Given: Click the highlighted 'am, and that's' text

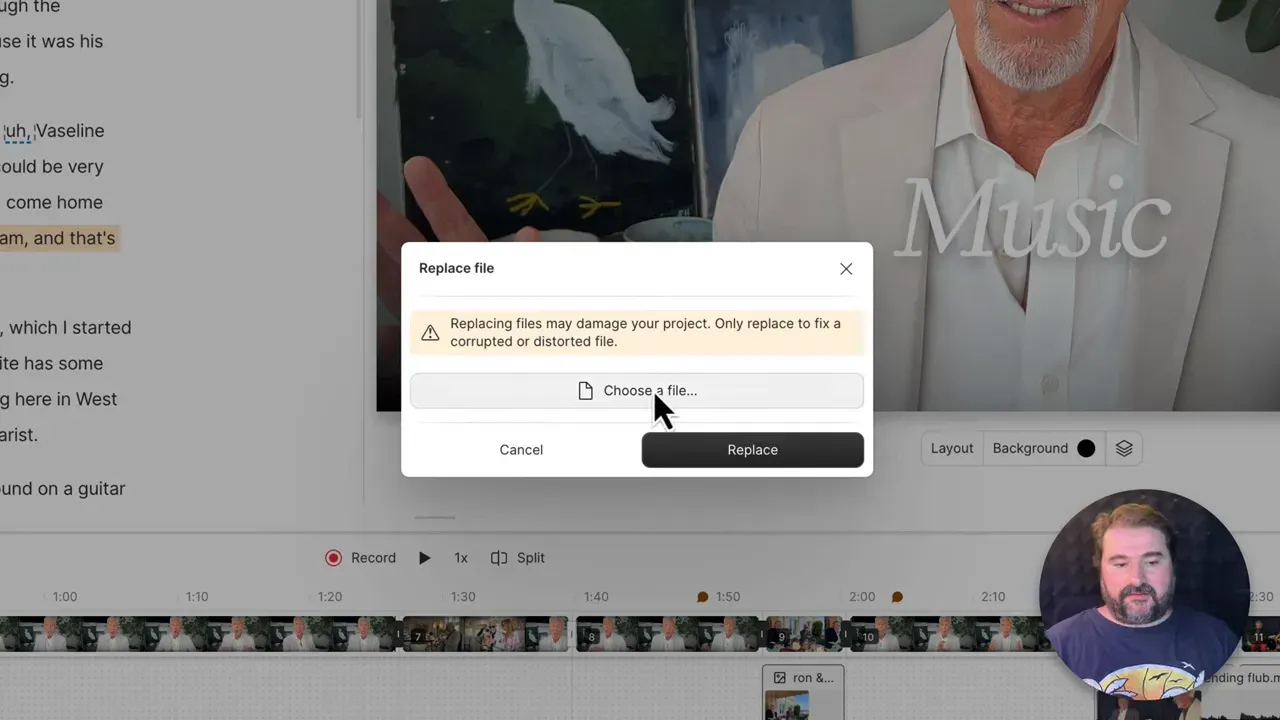Looking at the screenshot, I should pyautogui.click(x=58, y=238).
